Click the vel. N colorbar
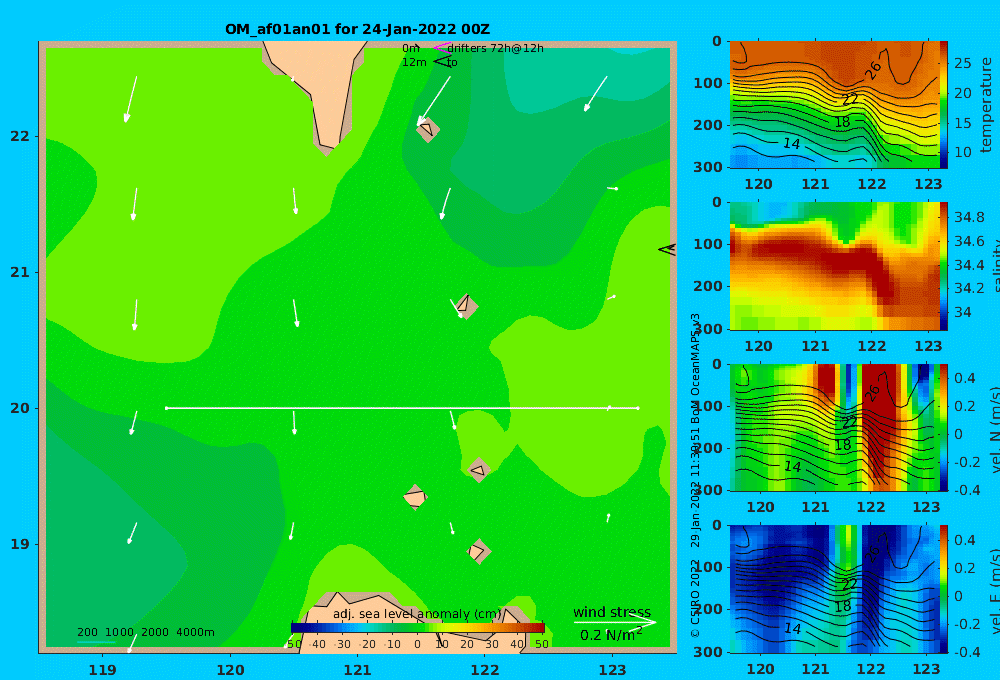This screenshot has height=680, width=1000. pyautogui.click(x=943, y=427)
